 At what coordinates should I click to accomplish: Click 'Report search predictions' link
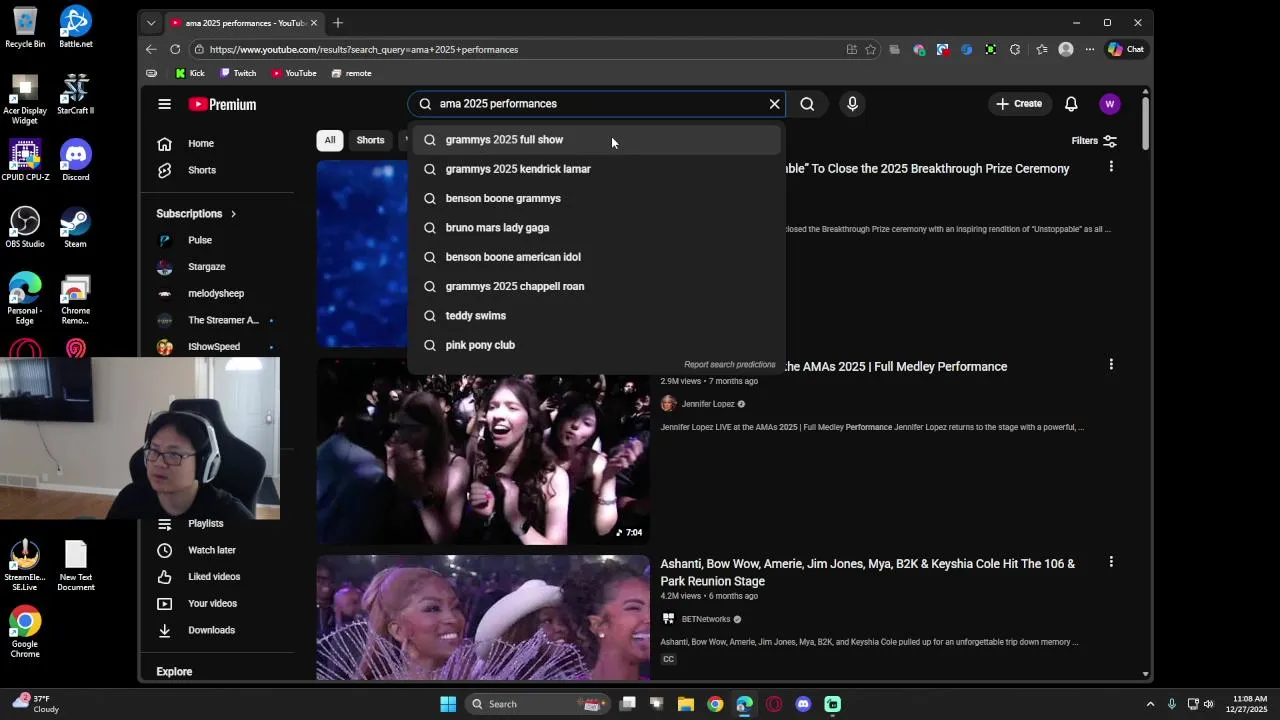729,365
